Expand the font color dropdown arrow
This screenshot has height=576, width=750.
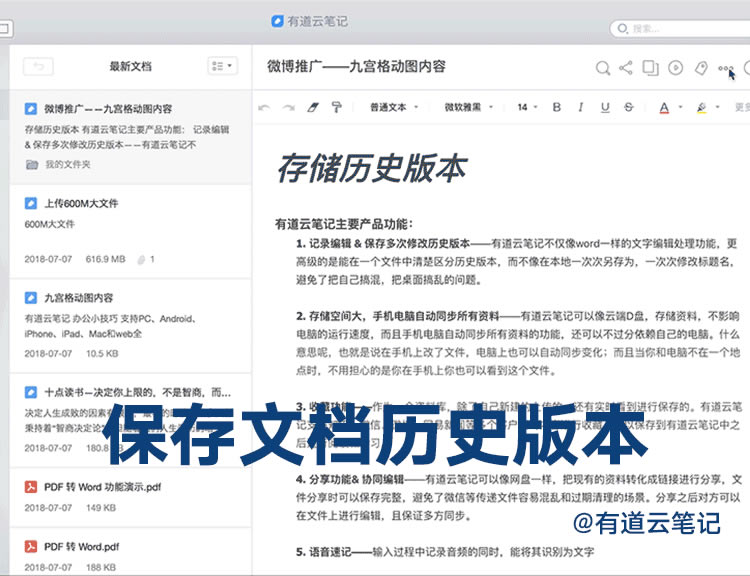pos(680,107)
